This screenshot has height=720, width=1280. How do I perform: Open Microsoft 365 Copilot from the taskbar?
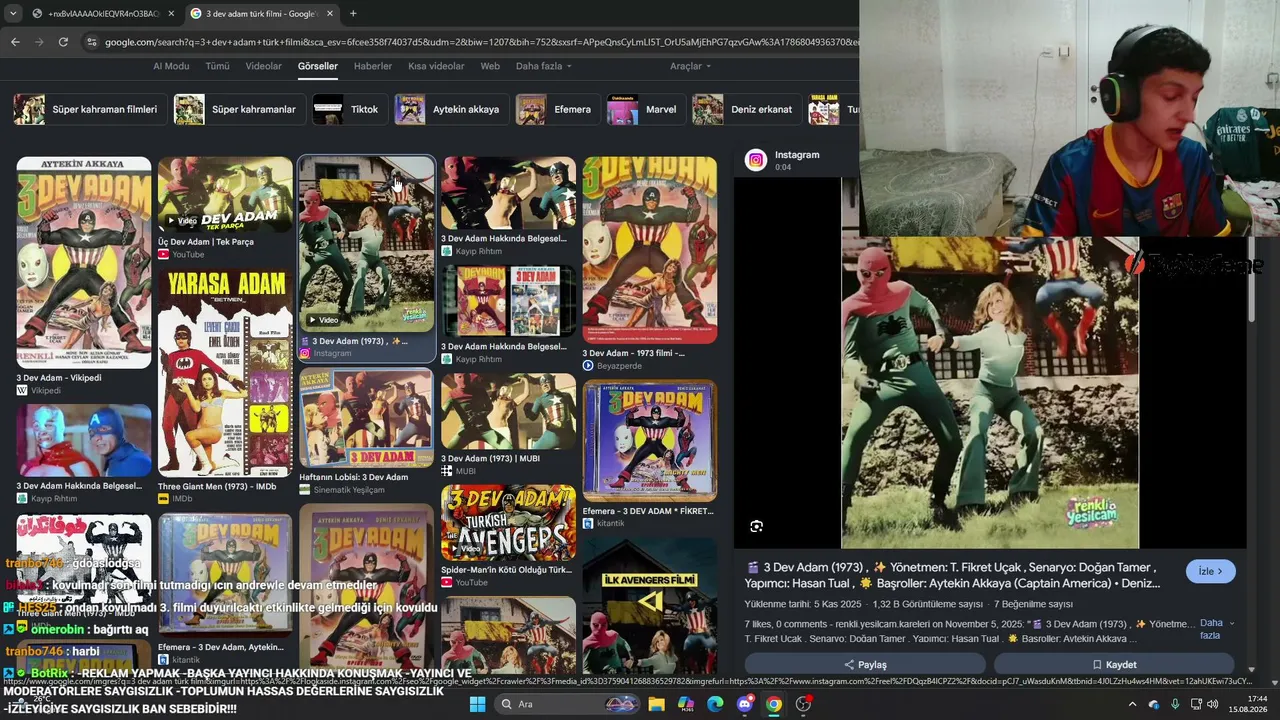685,704
